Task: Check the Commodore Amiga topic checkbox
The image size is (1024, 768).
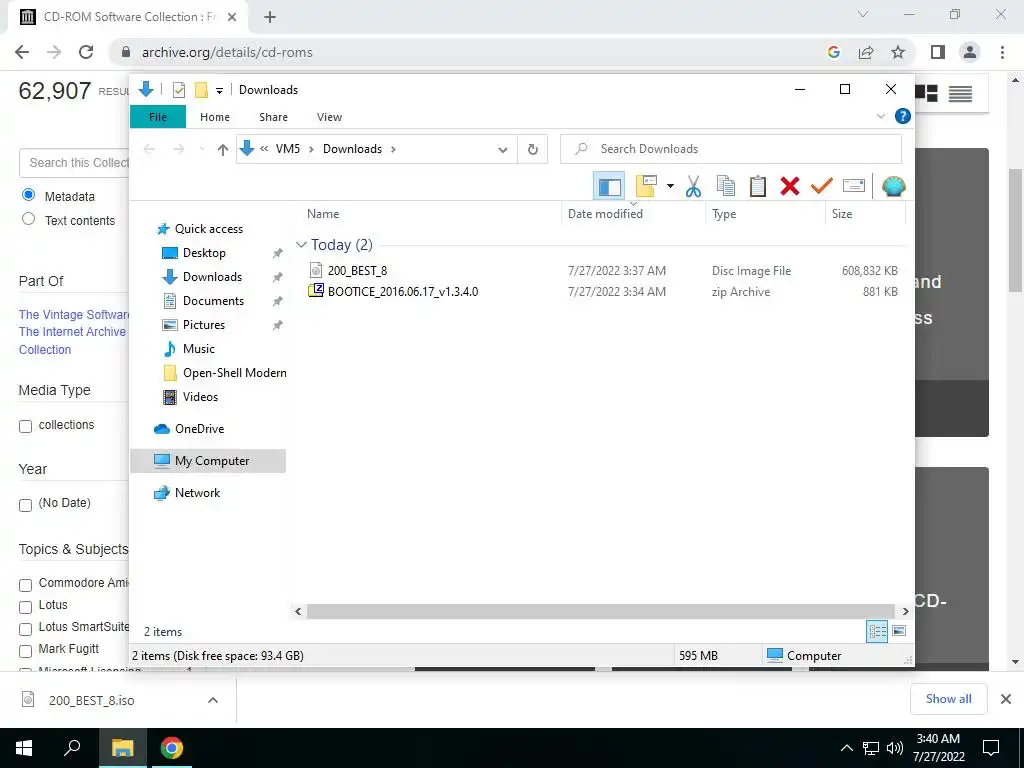Action: pyautogui.click(x=25, y=584)
